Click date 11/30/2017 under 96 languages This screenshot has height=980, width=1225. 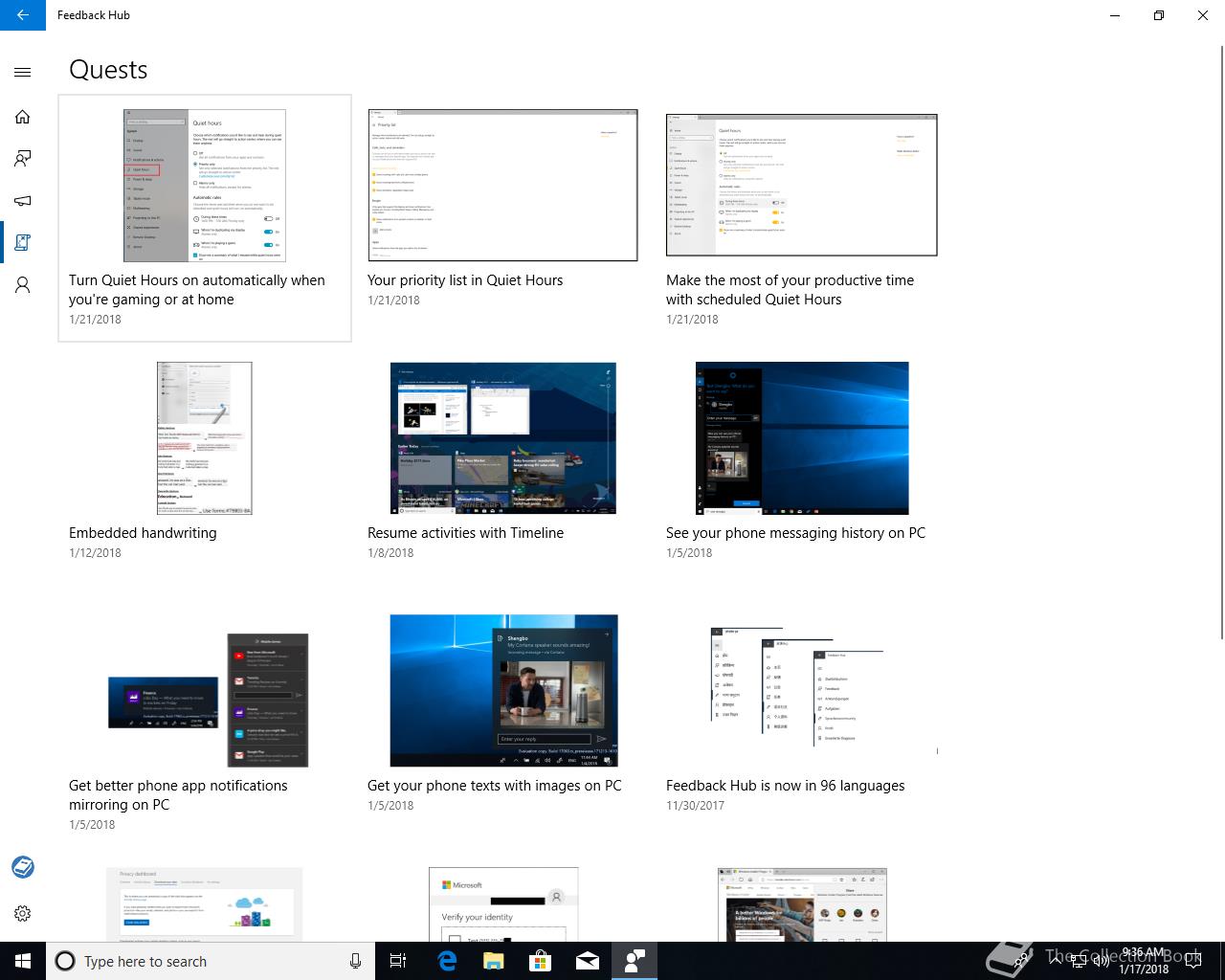click(695, 806)
